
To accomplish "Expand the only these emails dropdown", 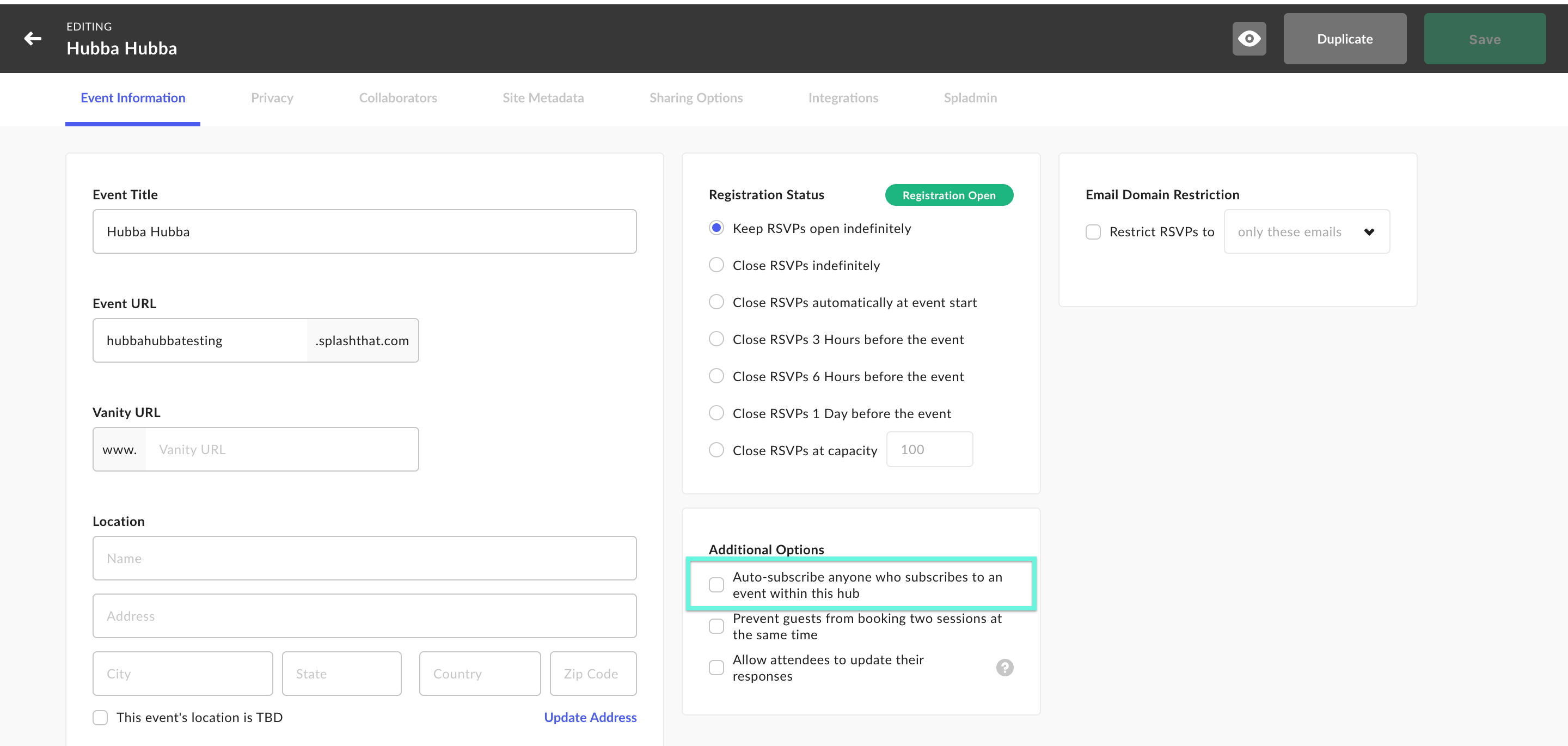I will point(1306,231).
